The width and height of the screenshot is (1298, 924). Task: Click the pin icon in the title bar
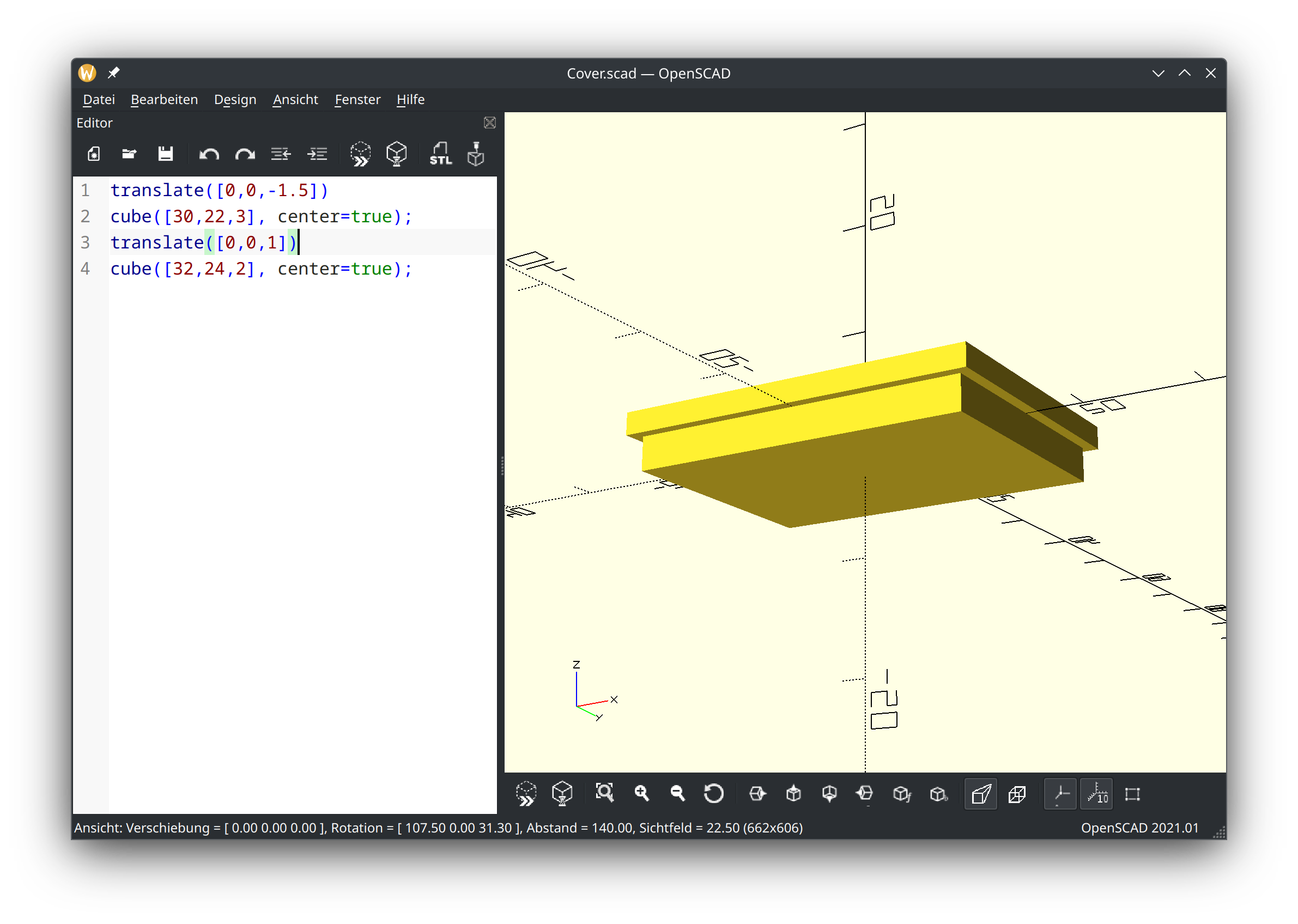[x=114, y=73]
